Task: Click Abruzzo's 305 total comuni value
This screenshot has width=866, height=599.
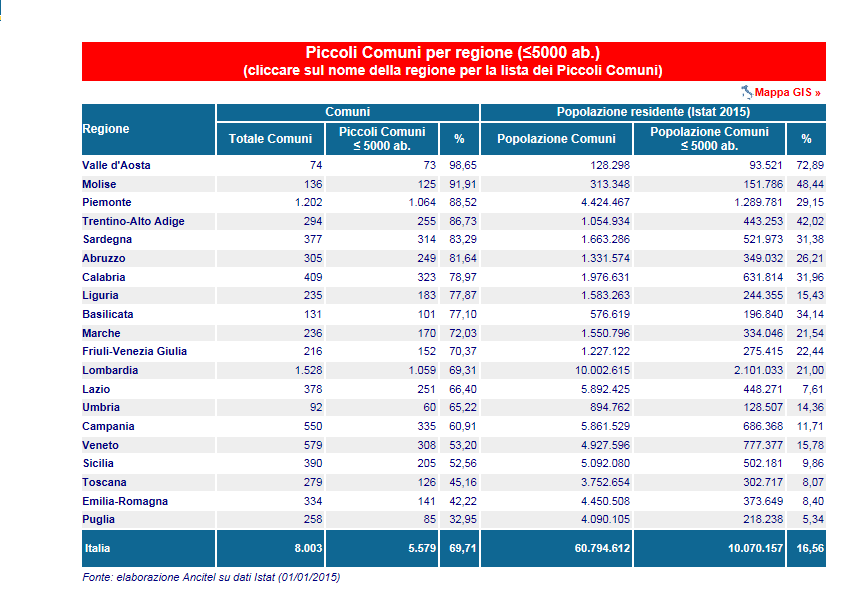Action: tap(313, 258)
